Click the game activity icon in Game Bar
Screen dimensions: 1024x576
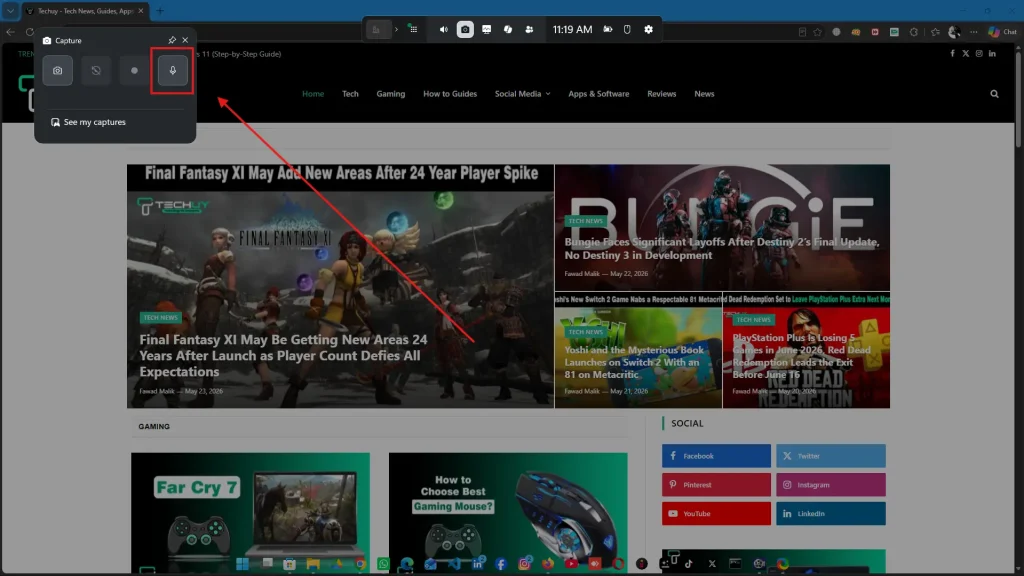tap(377, 29)
